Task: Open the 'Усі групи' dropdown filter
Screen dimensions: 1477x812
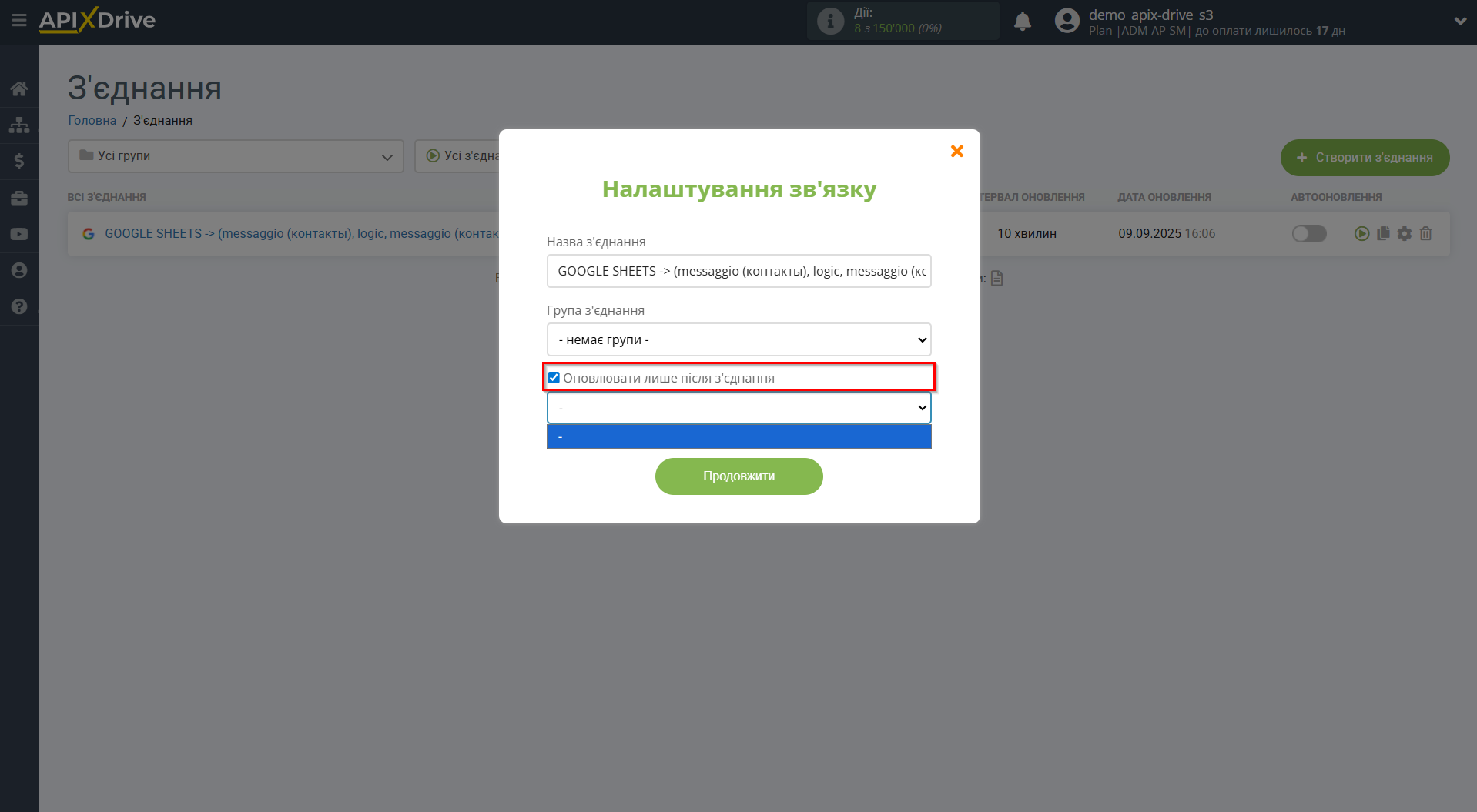Action: pos(236,156)
